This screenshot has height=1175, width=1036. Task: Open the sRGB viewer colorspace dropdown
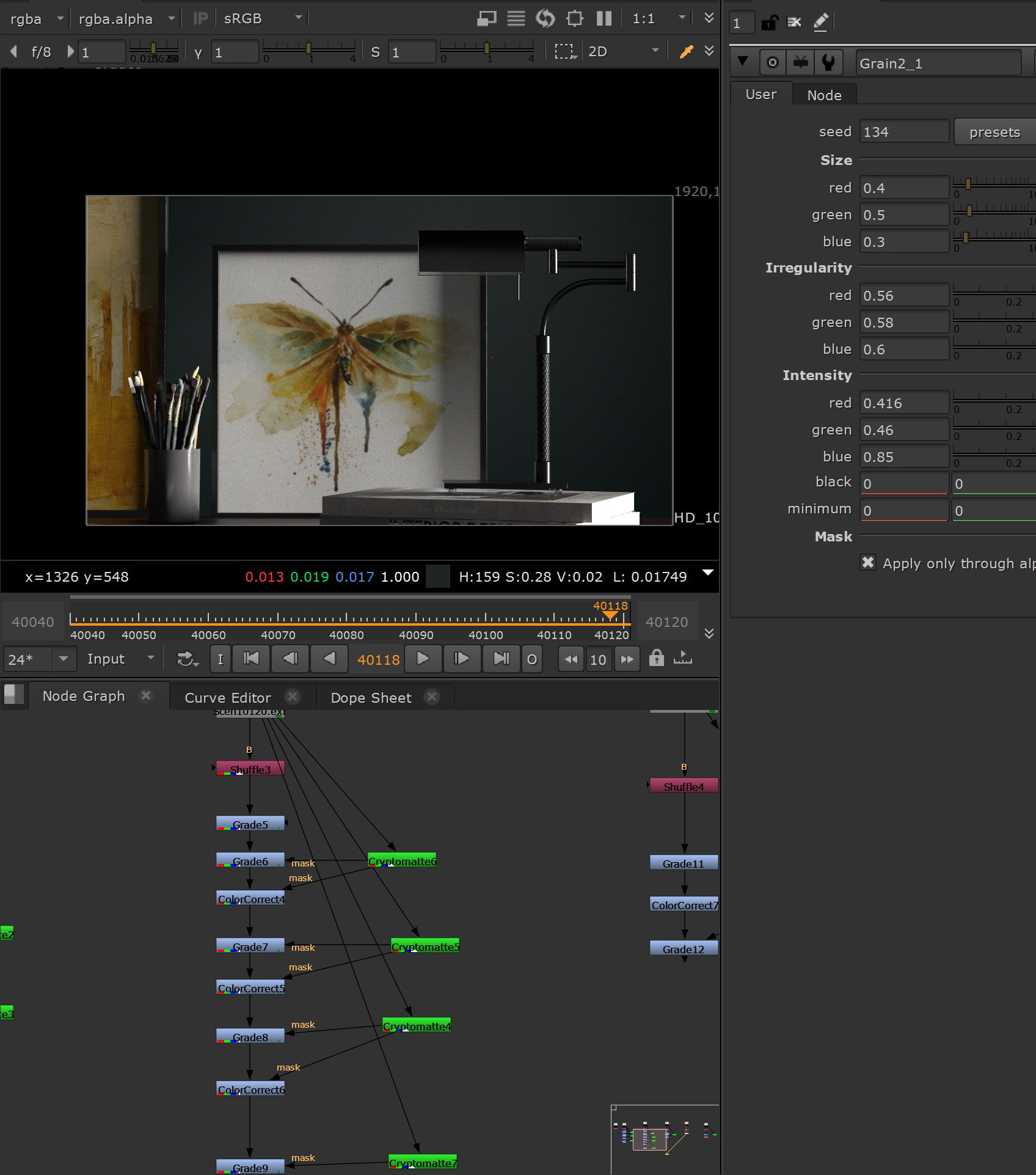[263, 18]
